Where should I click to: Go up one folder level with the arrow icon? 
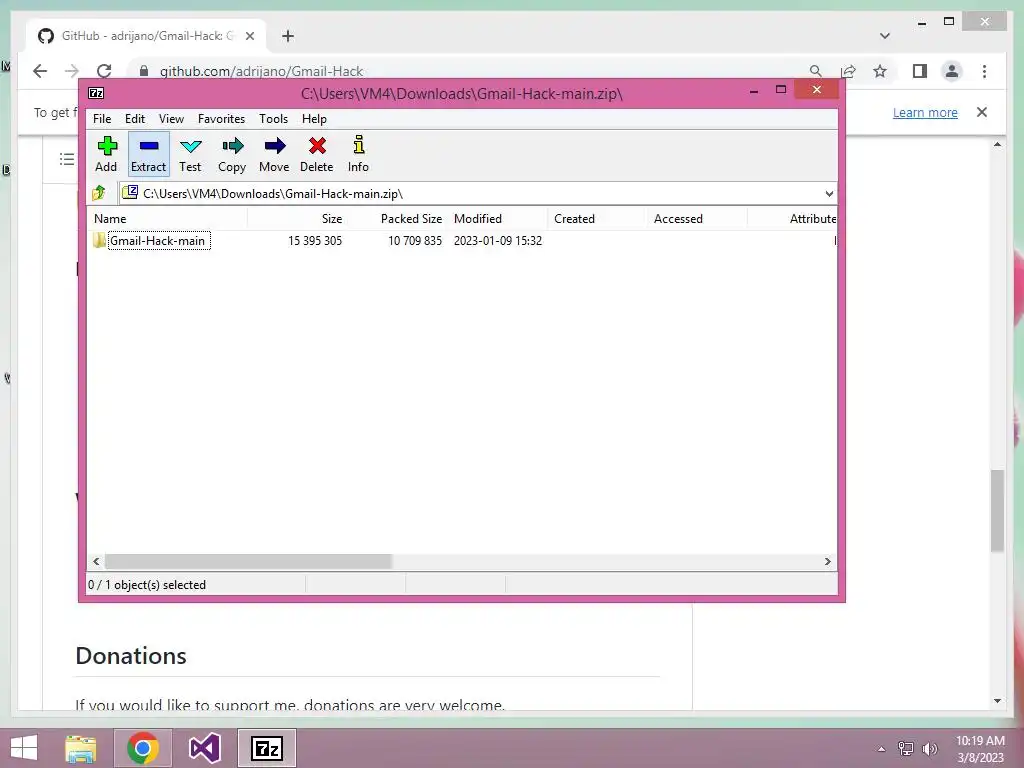click(x=99, y=193)
